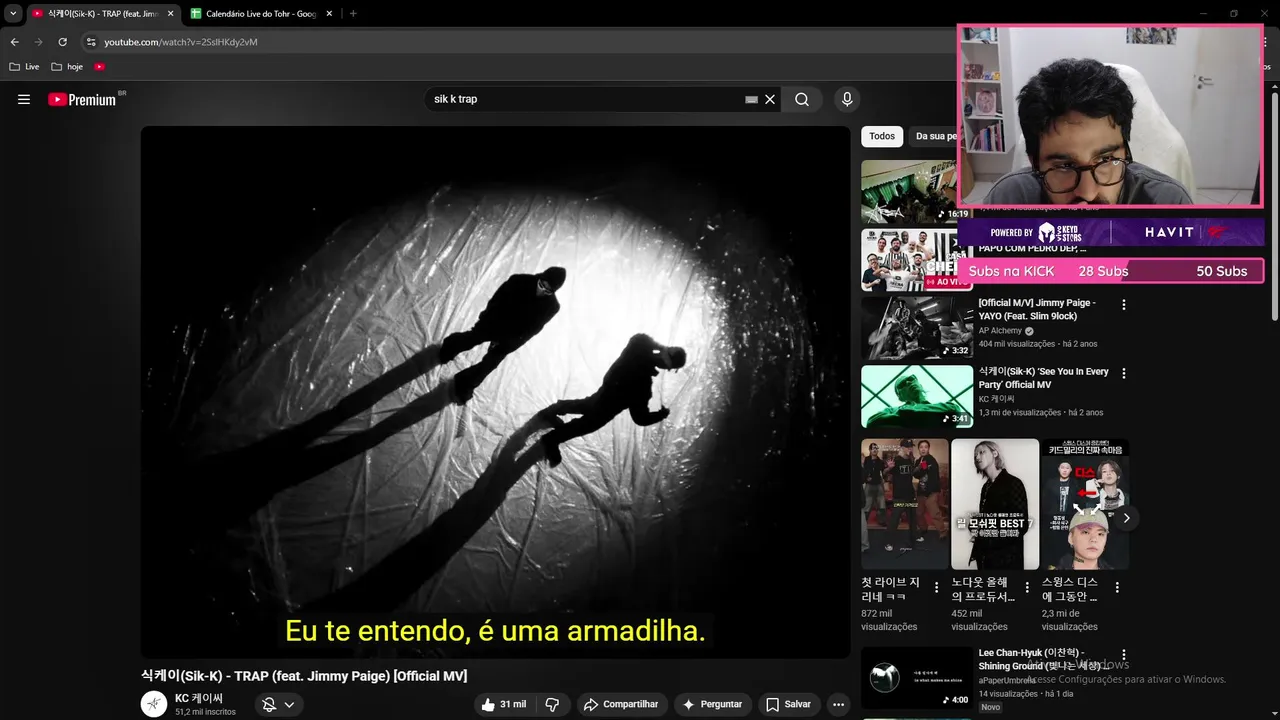Open See You In Every Party thumbnail

coord(917,396)
